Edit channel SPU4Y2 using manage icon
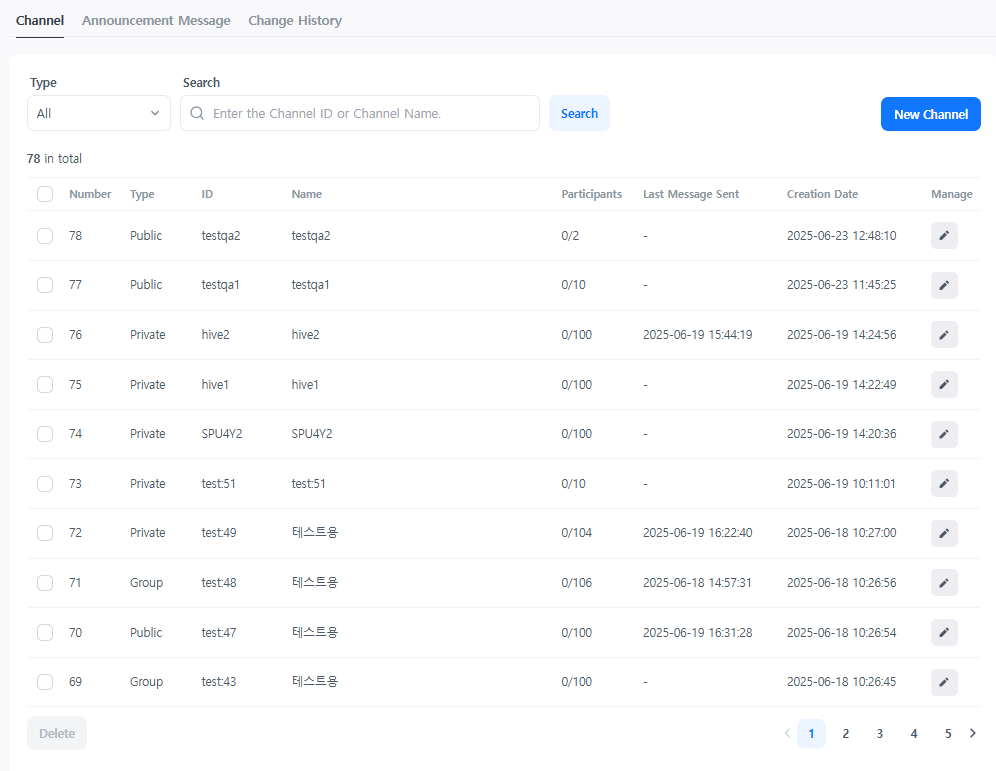The height and width of the screenshot is (771, 996). 944,434
